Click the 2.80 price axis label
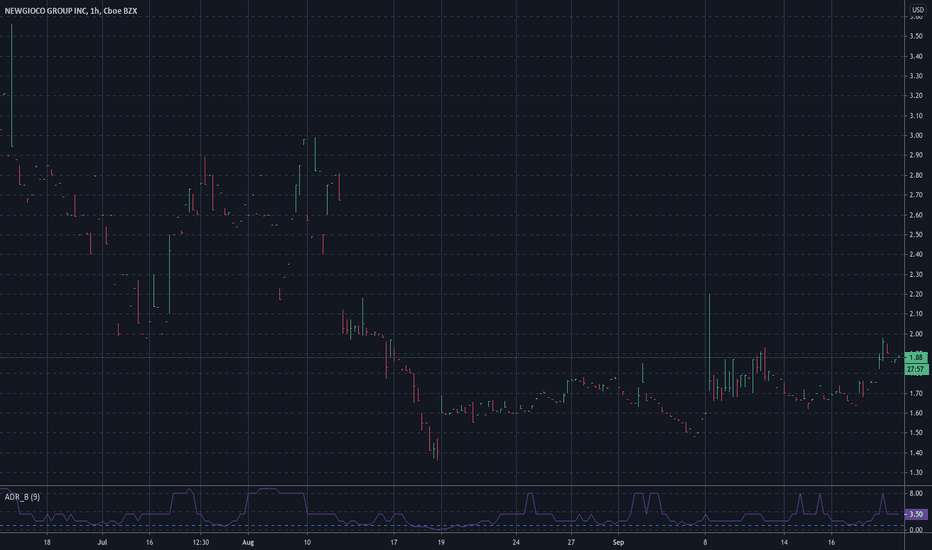932x550 pixels. click(916, 175)
